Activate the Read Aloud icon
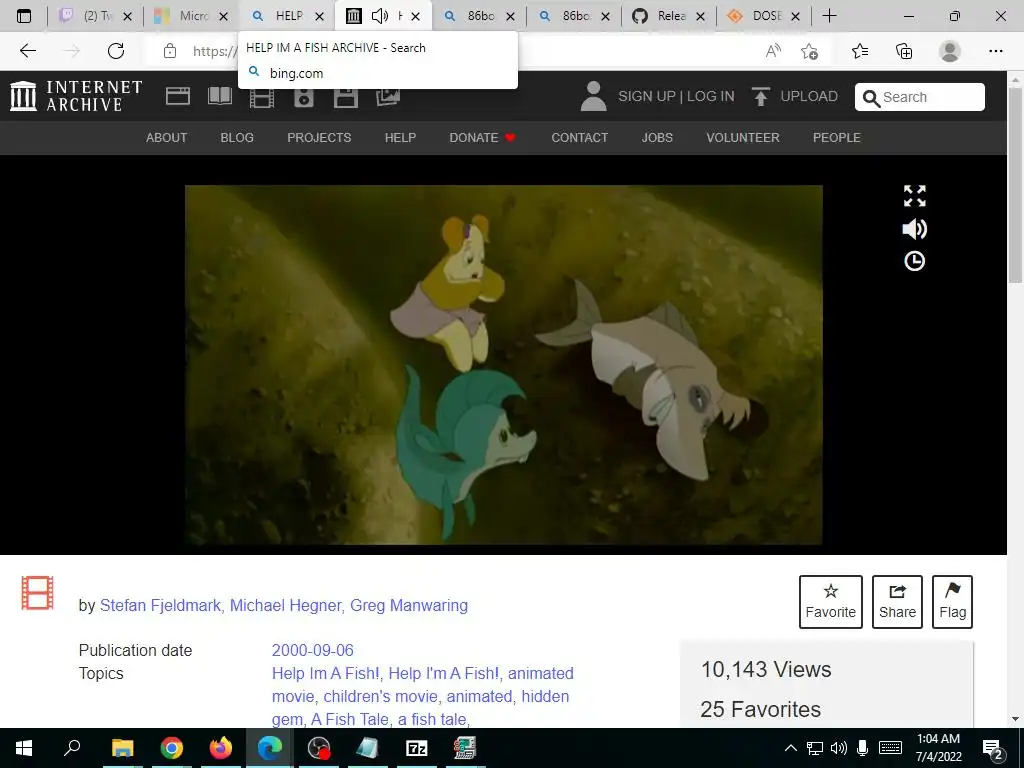The height and width of the screenshot is (768, 1024). 773,50
